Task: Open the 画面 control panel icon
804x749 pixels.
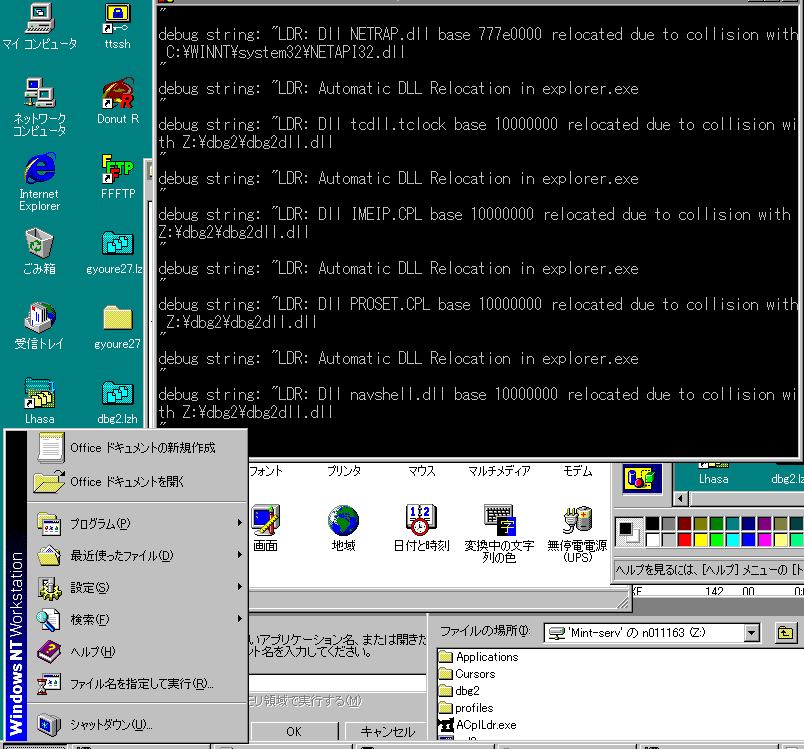Action: (266, 528)
